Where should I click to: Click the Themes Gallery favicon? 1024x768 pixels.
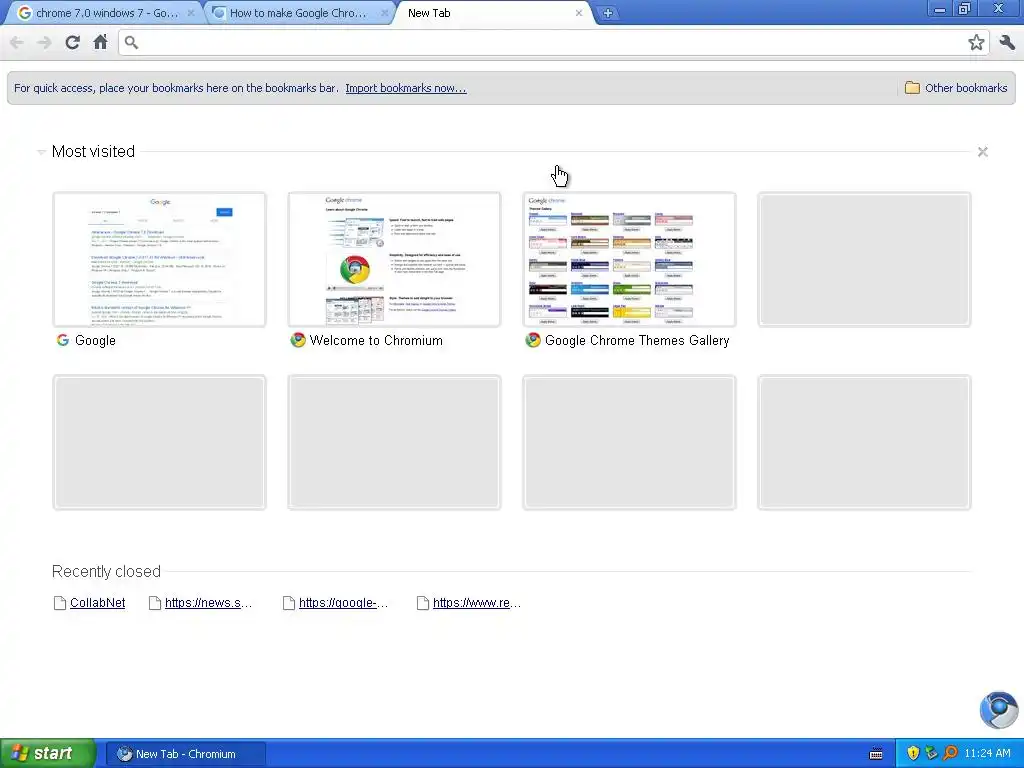(533, 340)
